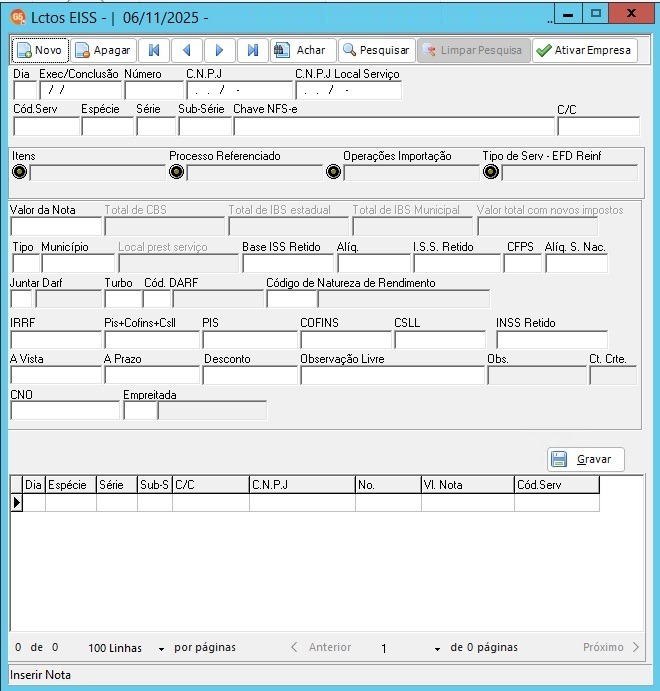This screenshot has height=691, width=660.
Task: Click the Tipo input field
Action: tap(26, 264)
